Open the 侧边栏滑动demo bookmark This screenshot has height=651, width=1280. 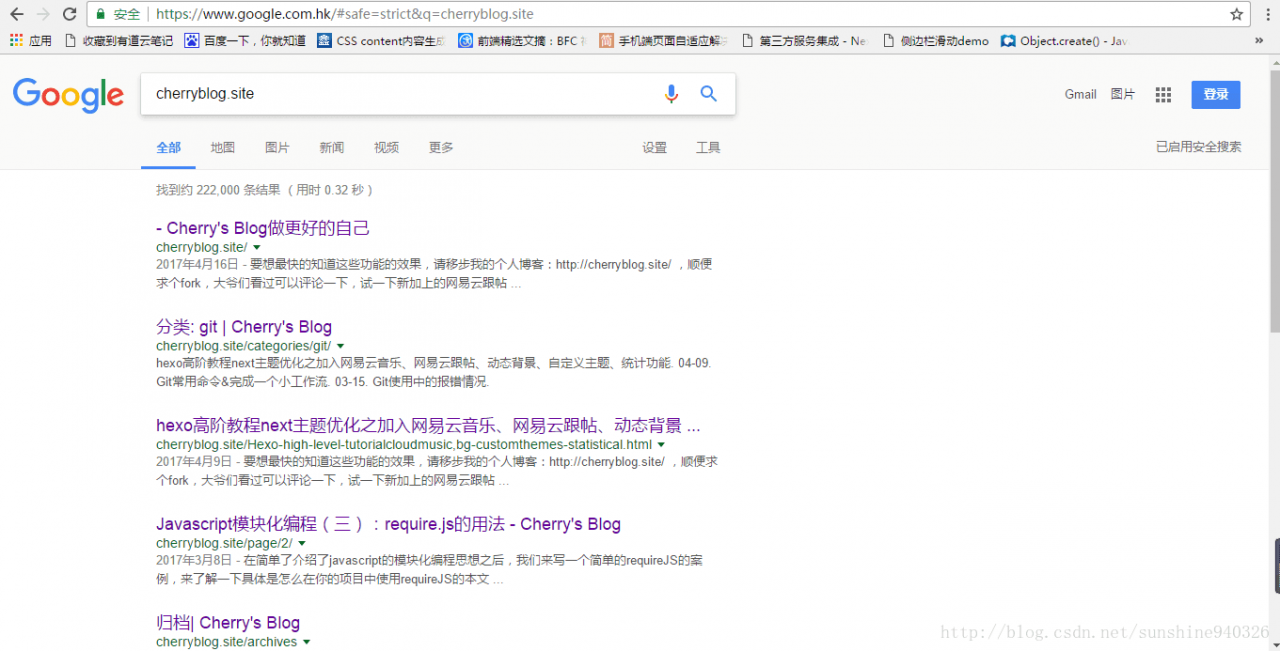point(935,41)
